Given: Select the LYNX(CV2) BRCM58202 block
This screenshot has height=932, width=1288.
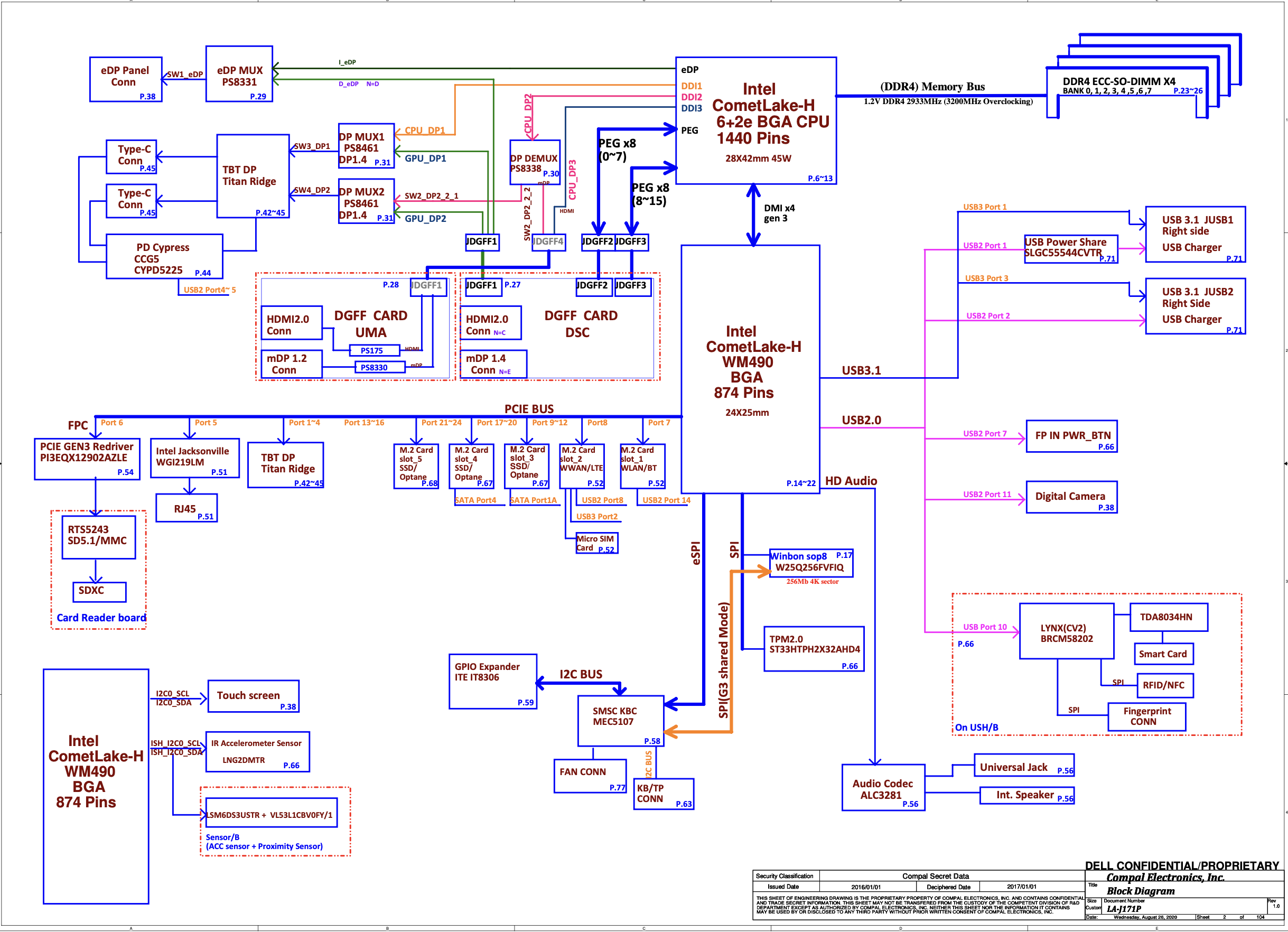Looking at the screenshot, I should pos(1067,631).
